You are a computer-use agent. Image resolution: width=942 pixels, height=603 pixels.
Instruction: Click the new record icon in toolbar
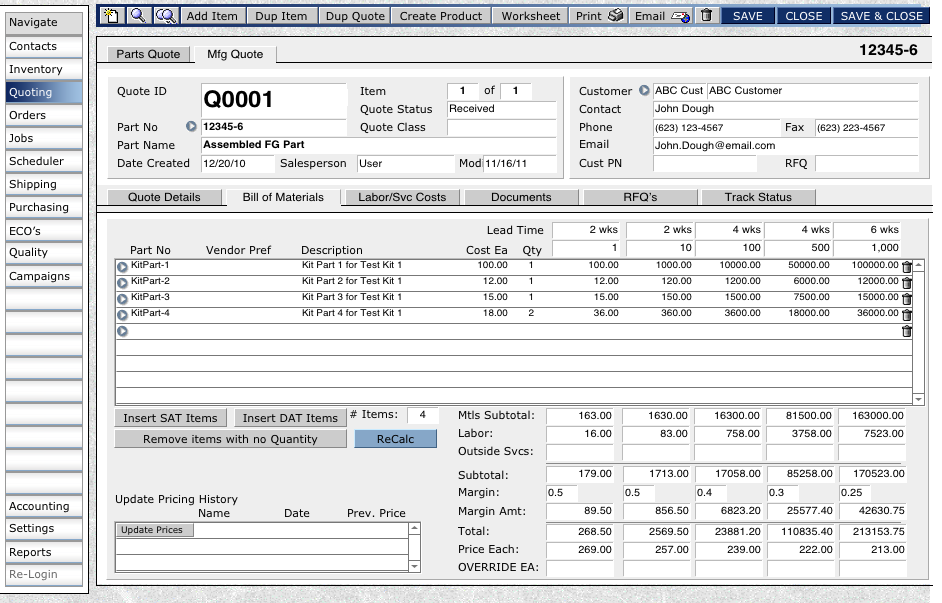(111, 16)
